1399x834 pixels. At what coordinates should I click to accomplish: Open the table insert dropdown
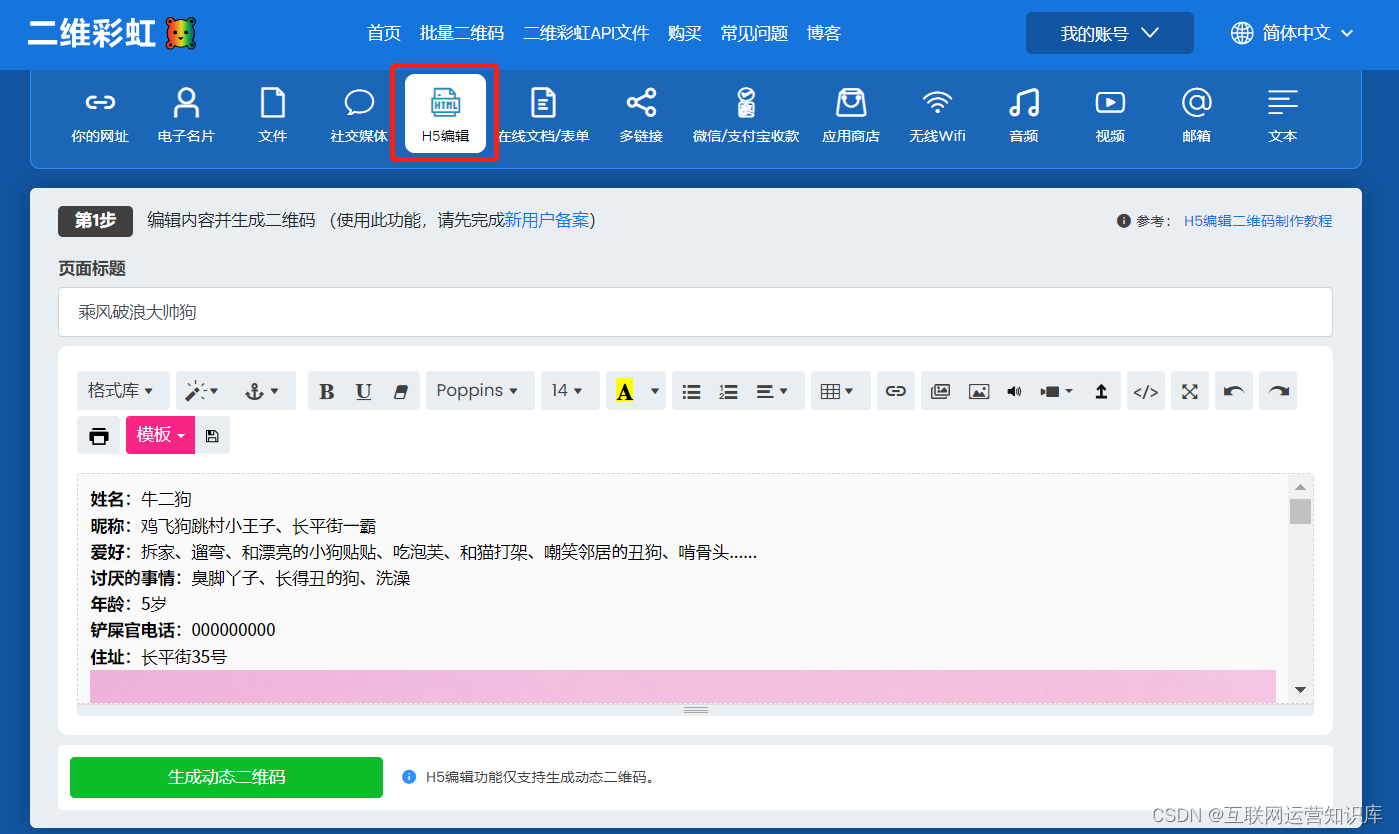tap(840, 391)
